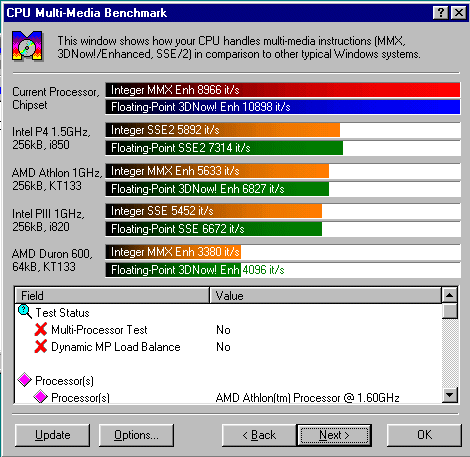The image size is (470, 457).
Task: Go back with the Back button
Action: tap(259, 435)
